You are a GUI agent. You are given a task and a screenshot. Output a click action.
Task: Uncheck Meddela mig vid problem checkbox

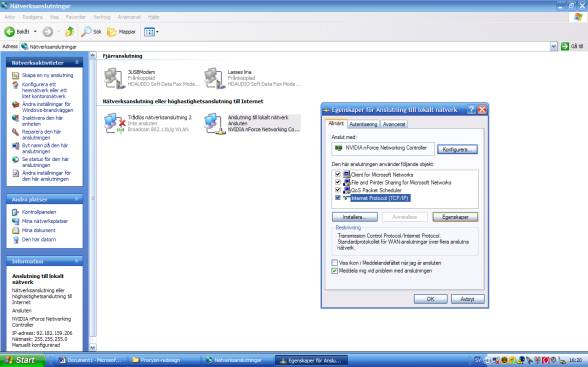click(x=334, y=271)
